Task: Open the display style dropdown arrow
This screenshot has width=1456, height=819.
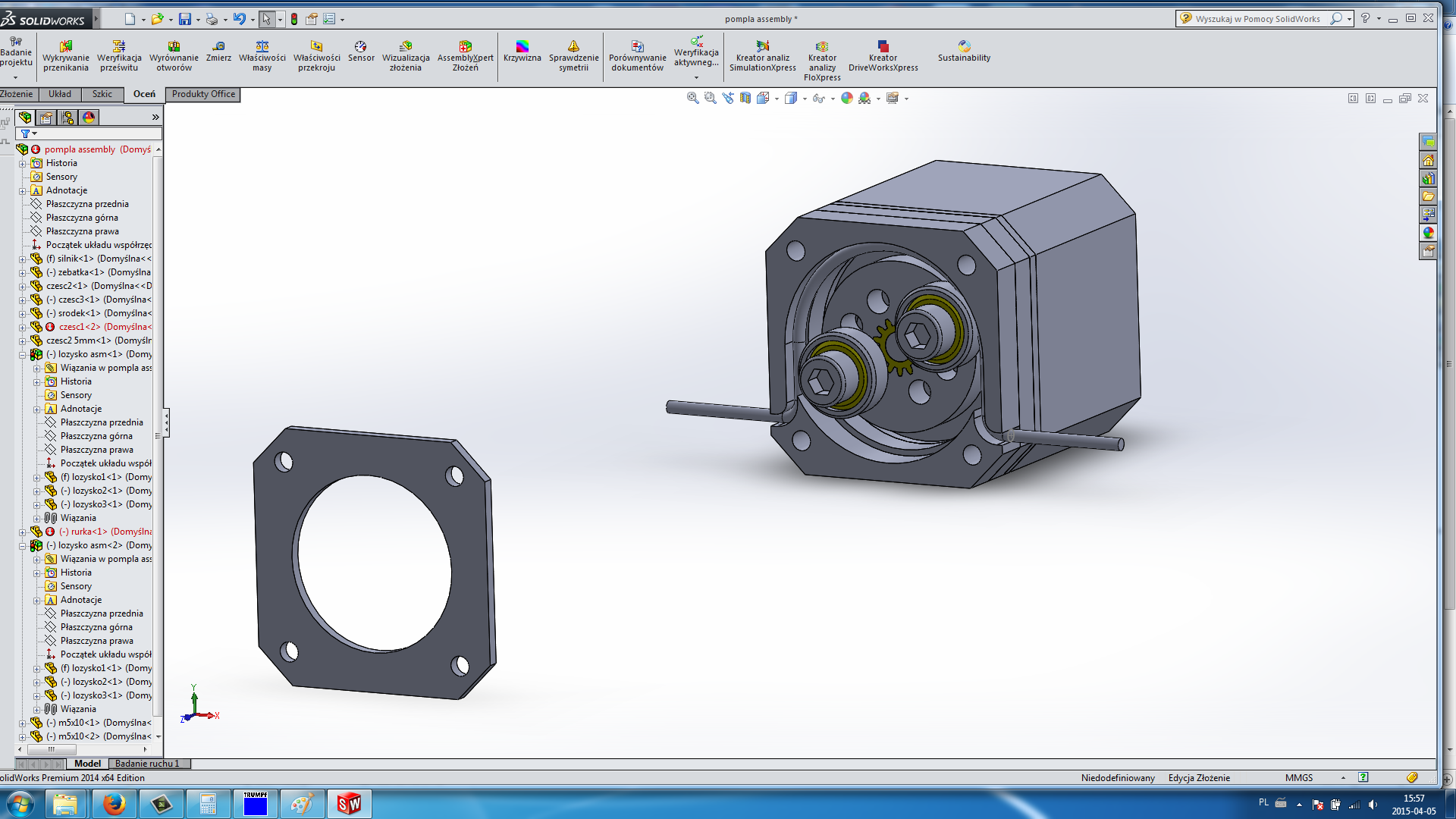Action: pyautogui.click(x=805, y=99)
